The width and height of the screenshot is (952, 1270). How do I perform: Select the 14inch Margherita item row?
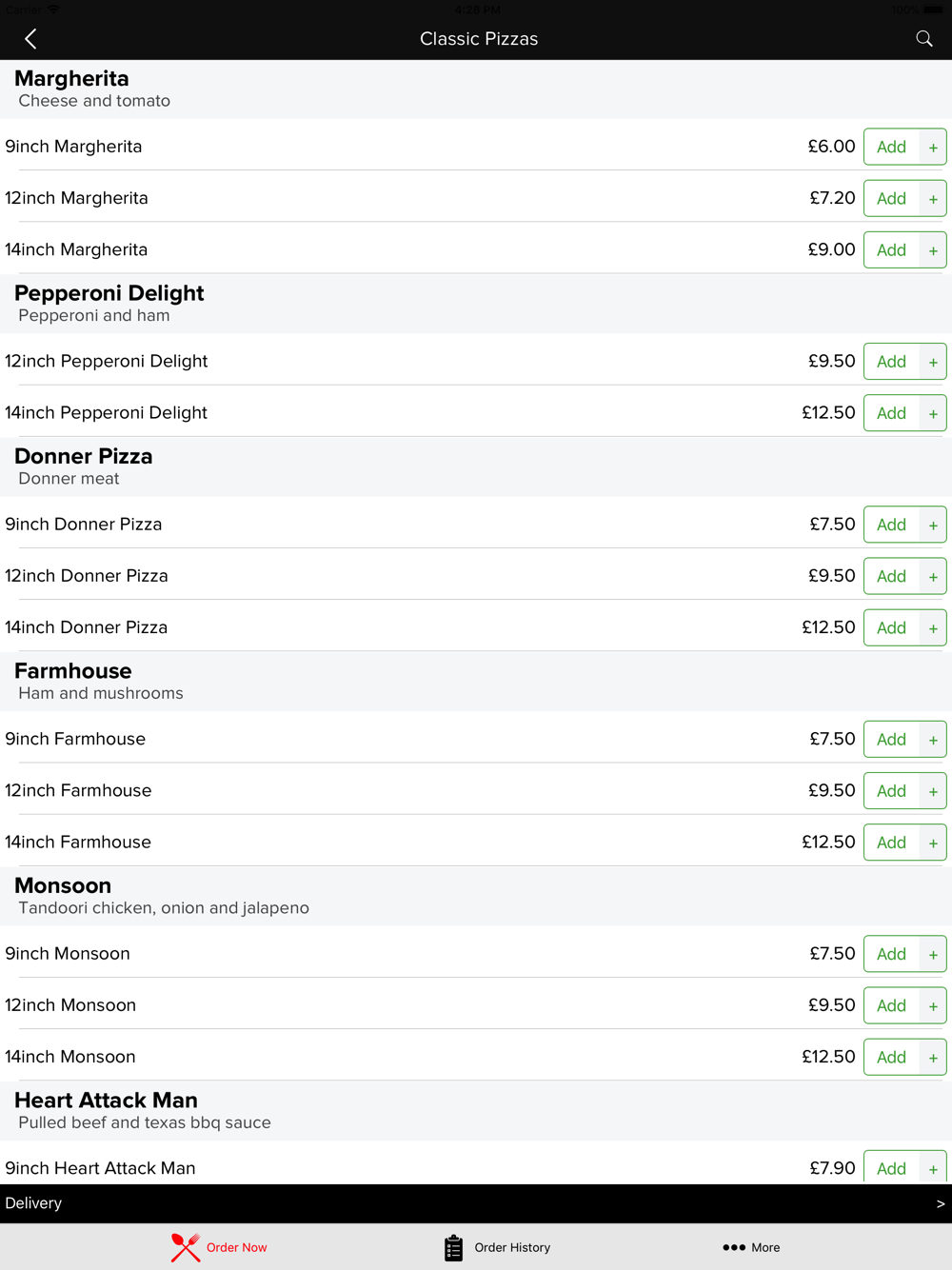381,249
